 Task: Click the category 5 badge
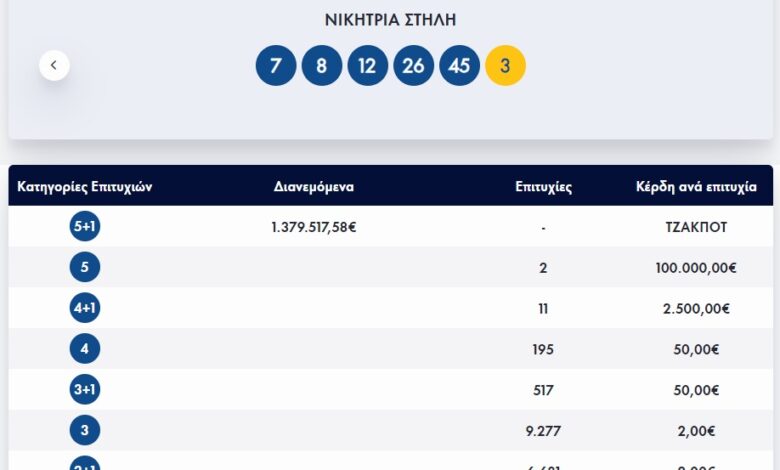tap(85, 267)
